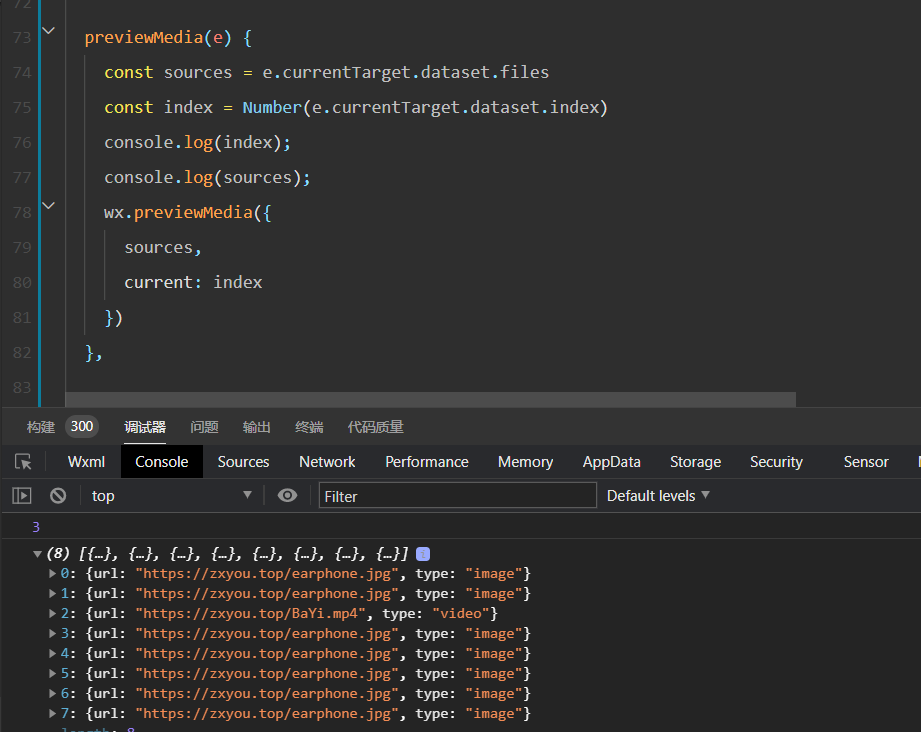Switch to the Wxml tab
The width and height of the screenshot is (921, 732).
click(x=86, y=462)
